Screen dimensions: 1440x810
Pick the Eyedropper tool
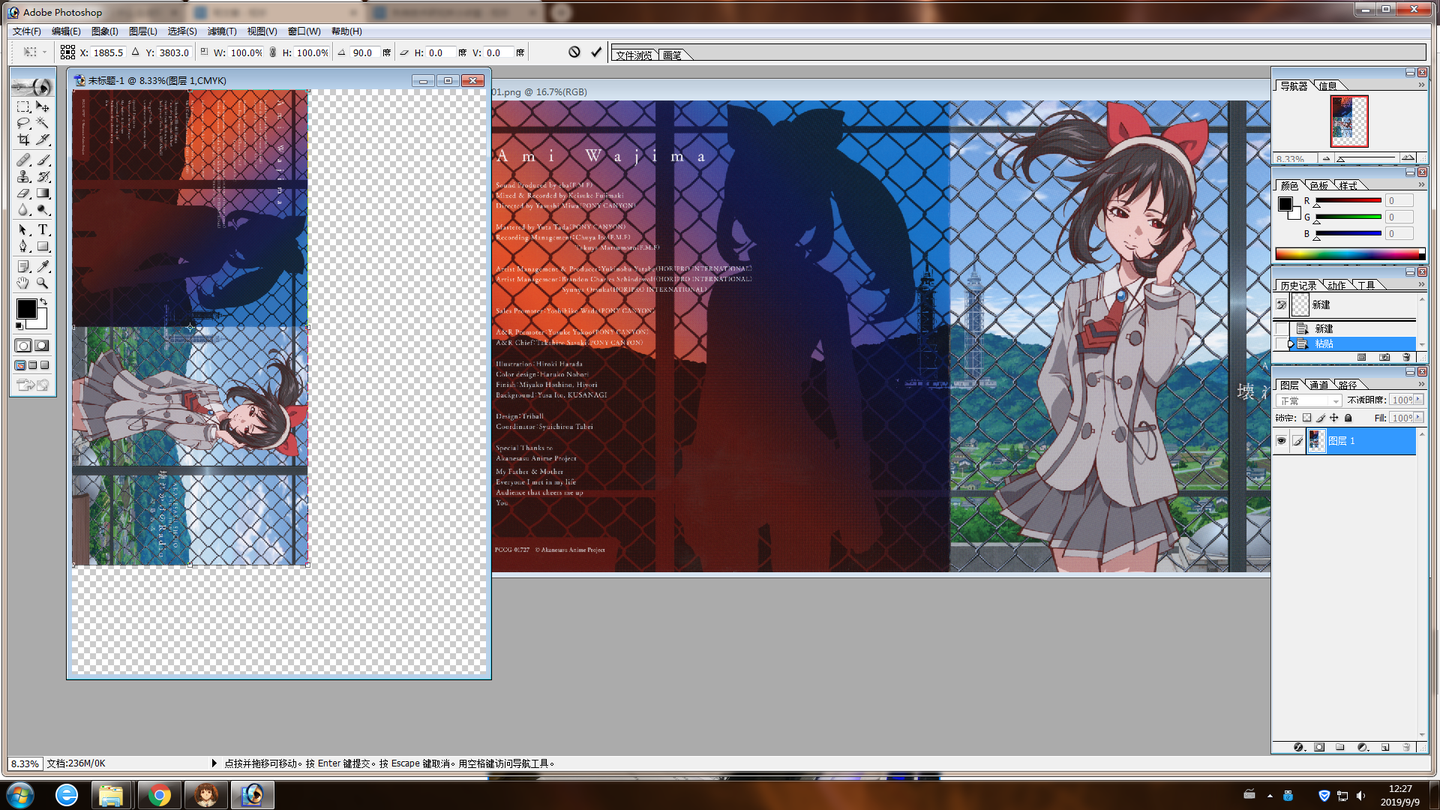[x=42, y=267]
